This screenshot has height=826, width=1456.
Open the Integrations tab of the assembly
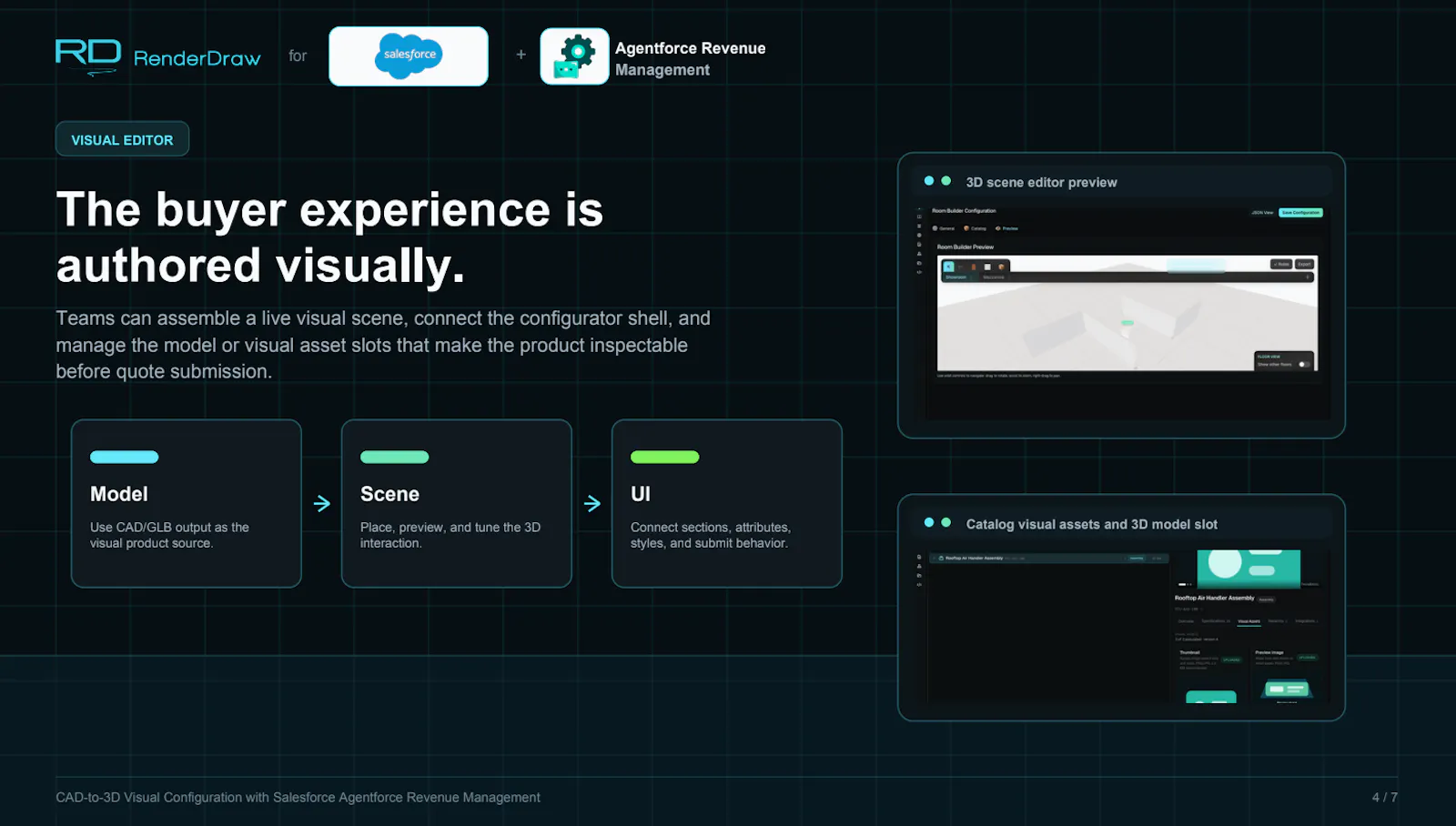[1306, 621]
